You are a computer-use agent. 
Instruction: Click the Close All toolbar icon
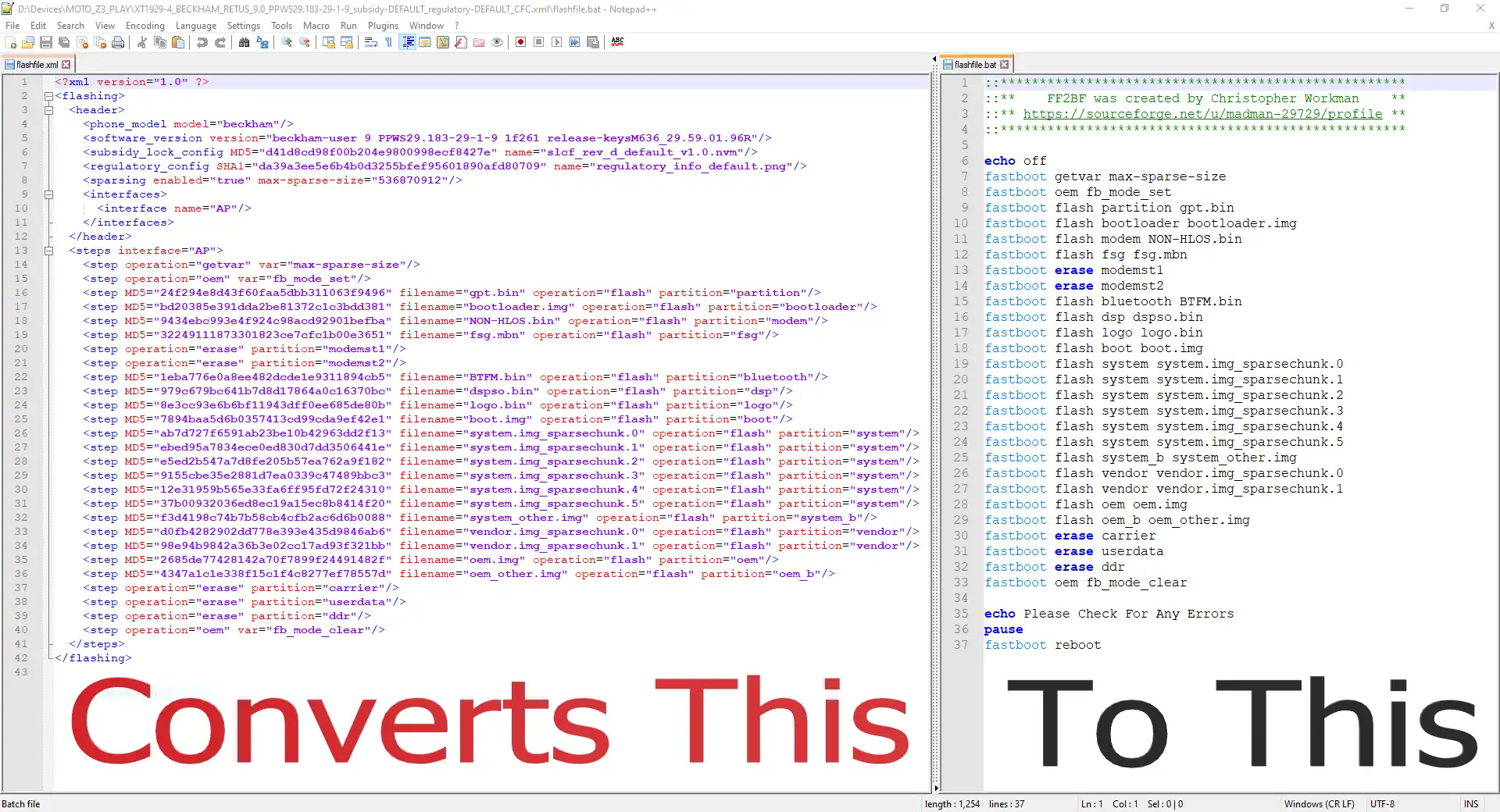click(100, 42)
